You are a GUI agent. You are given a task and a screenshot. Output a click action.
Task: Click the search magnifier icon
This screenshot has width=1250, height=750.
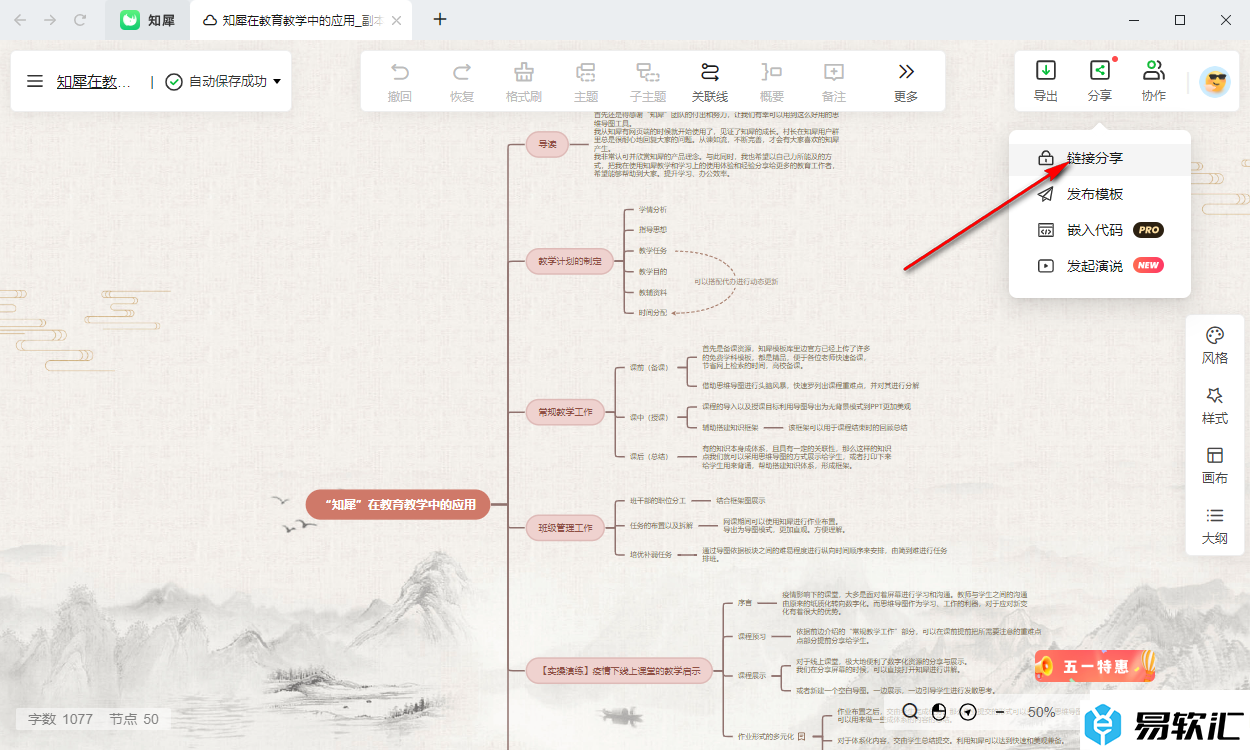911,712
